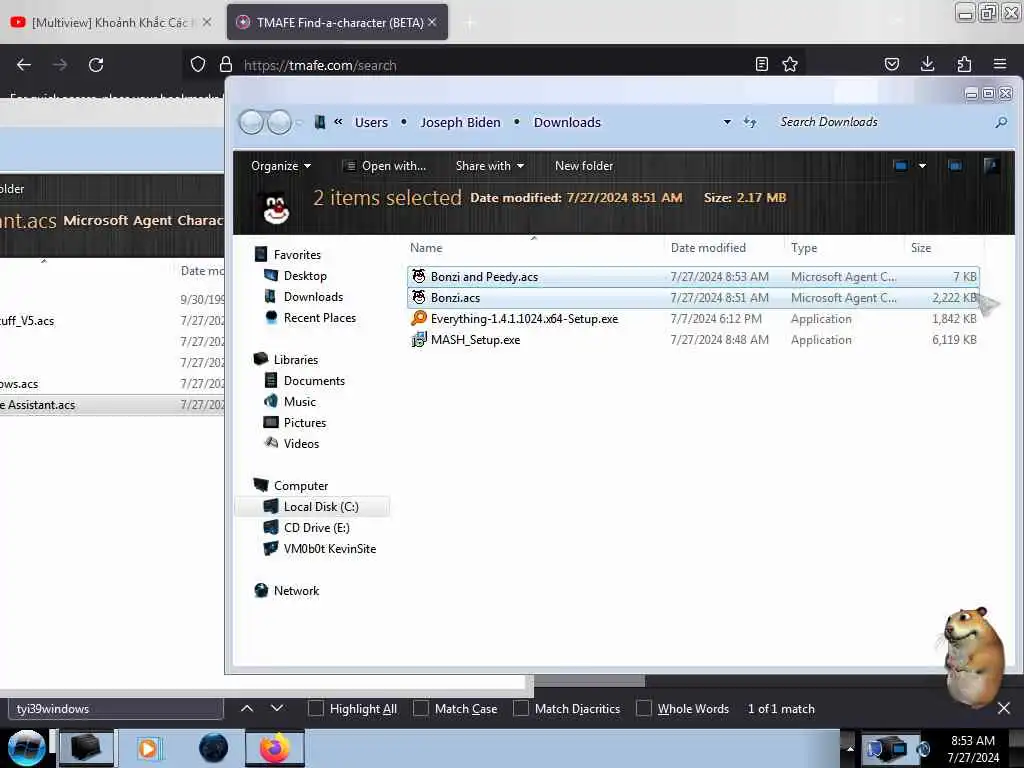Open Recent Places in navigation pane
The height and width of the screenshot is (768, 1024).
coord(320,317)
